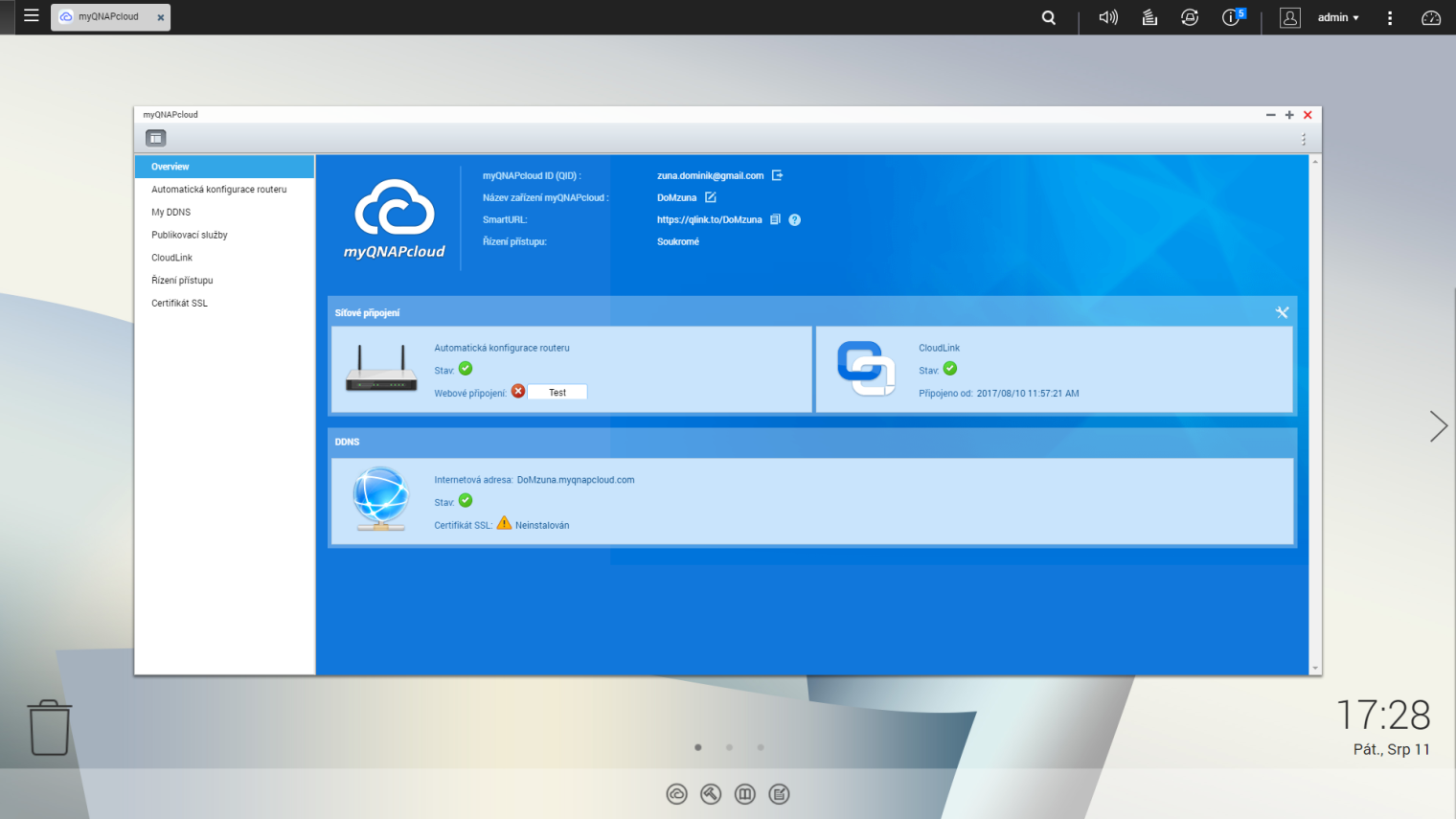The image size is (1456, 819).
Task: Open the top bar more options menu
Action: tap(1390, 17)
